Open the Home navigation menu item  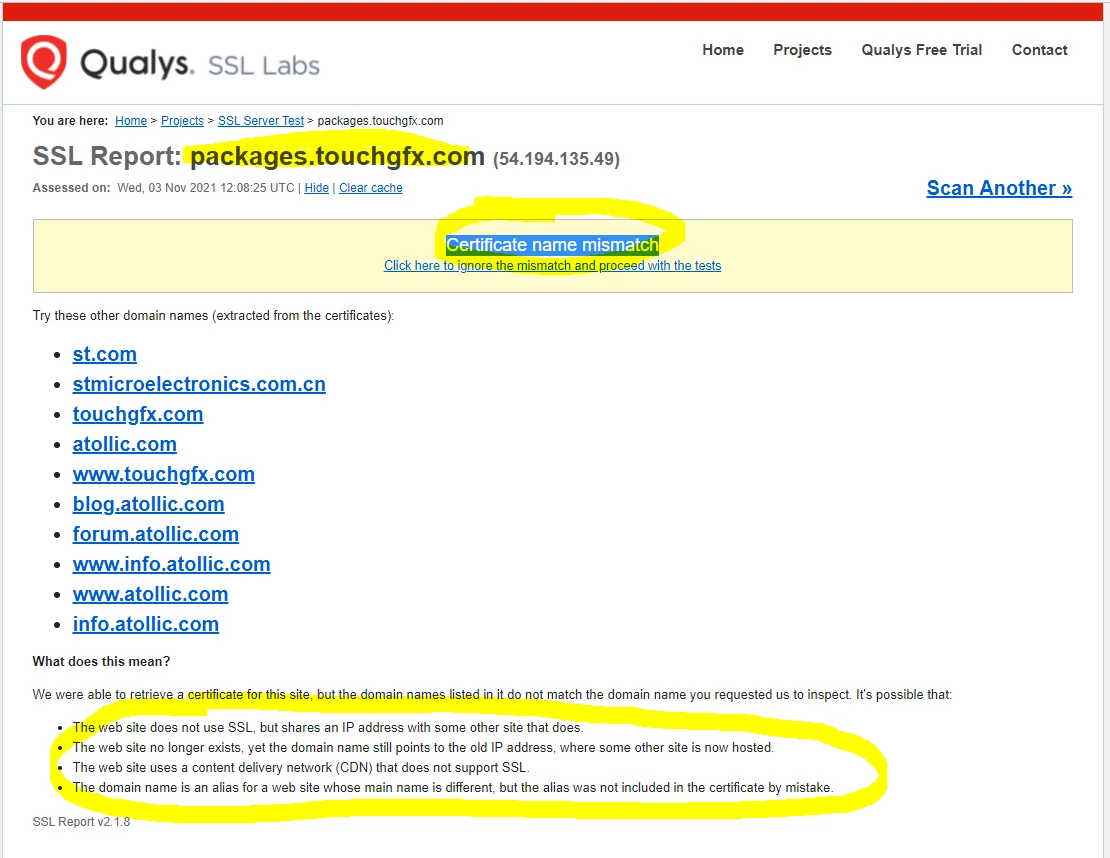(723, 50)
